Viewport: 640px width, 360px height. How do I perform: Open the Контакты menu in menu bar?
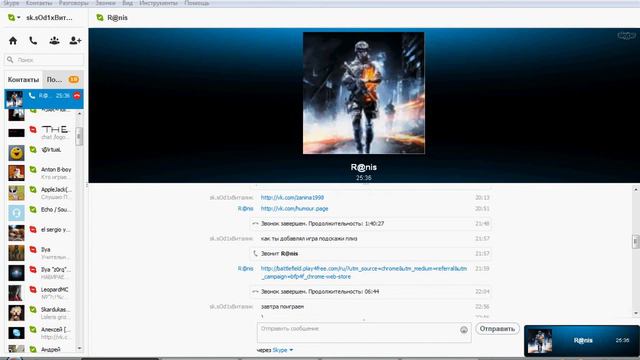point(39,3)
